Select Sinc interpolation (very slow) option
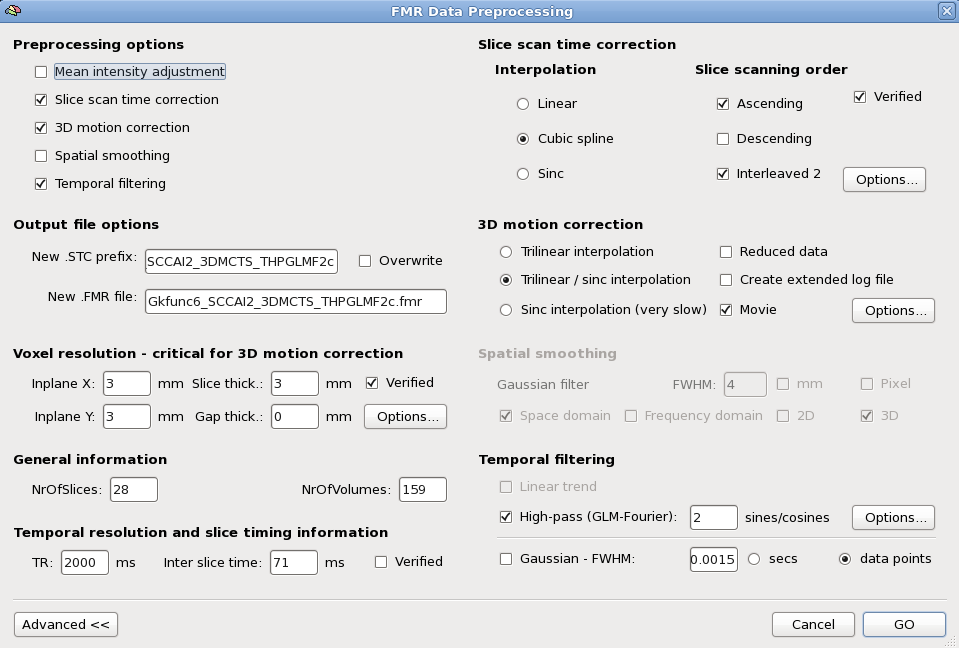This screenshot has height=648, width=959. tap(505, 309)
